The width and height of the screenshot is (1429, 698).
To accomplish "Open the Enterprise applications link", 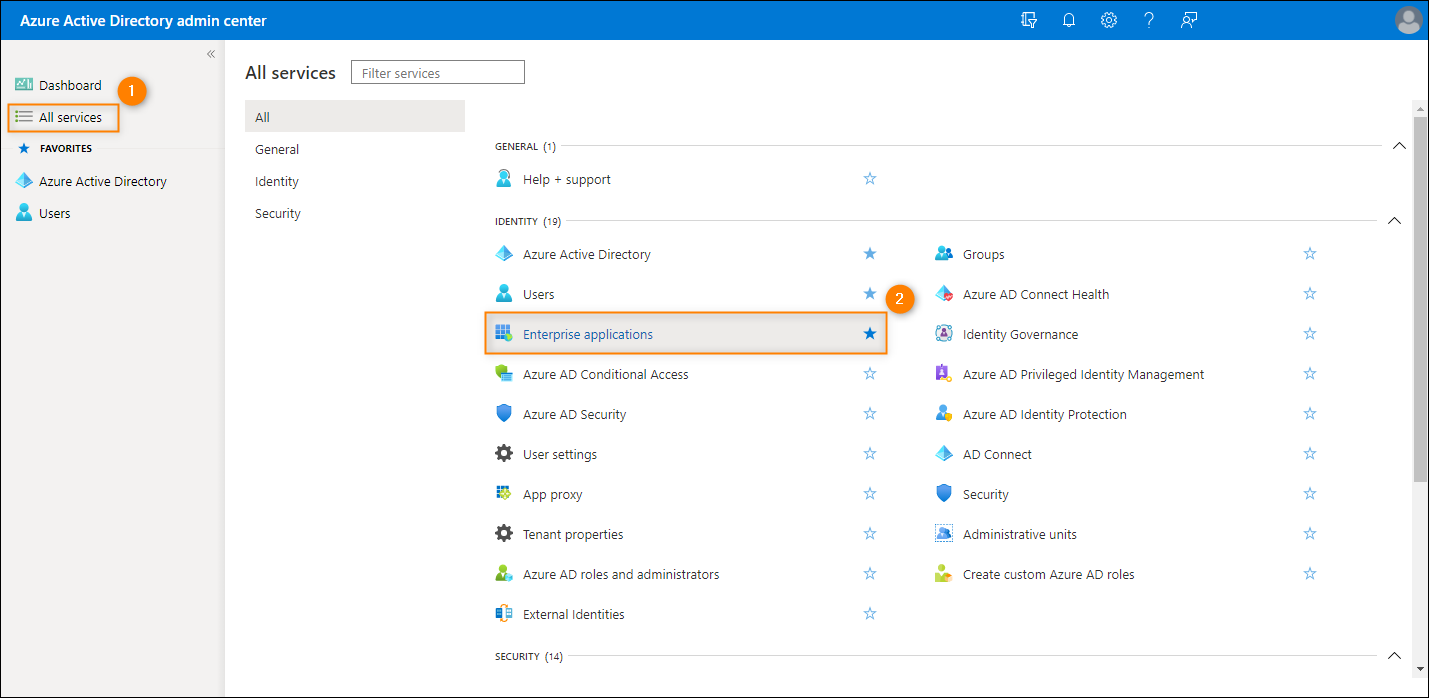I will tap(588, 334).
